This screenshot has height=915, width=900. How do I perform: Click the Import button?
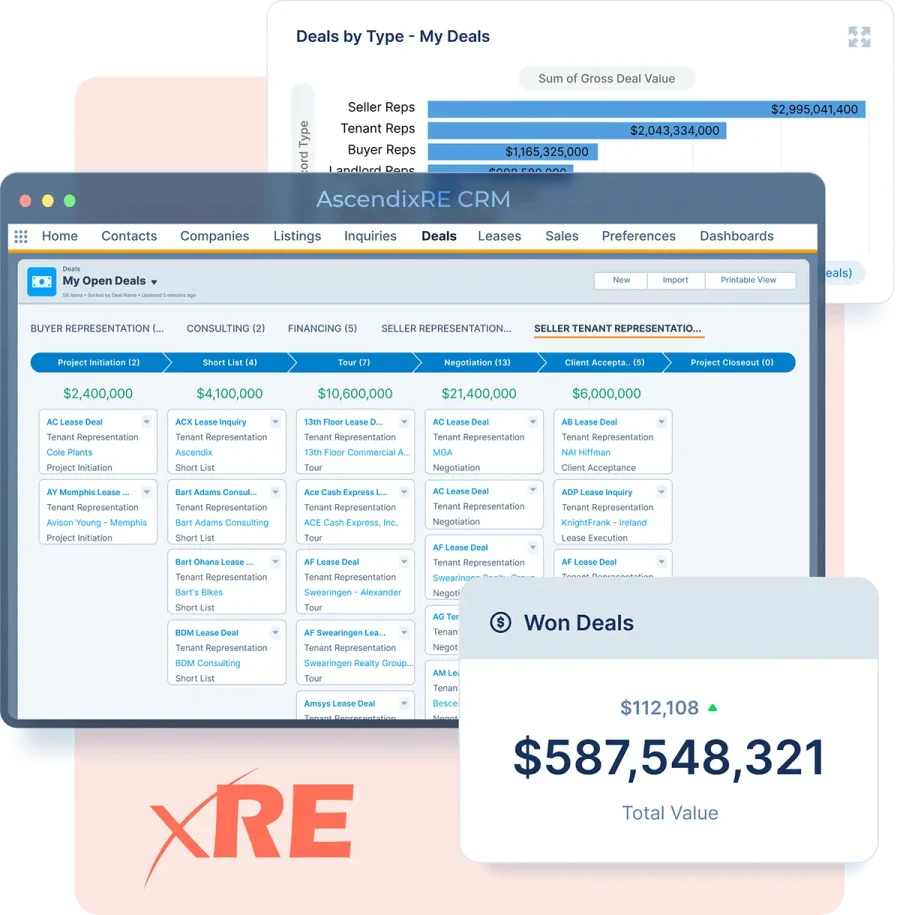click(x=675, y=280)
